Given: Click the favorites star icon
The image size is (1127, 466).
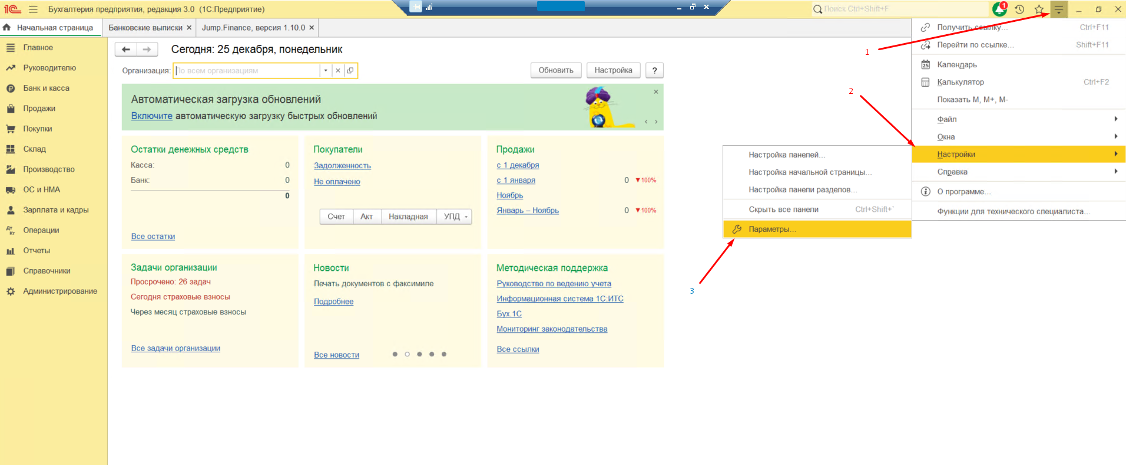Looking at the screenshot, I should tap(1039, 9).
